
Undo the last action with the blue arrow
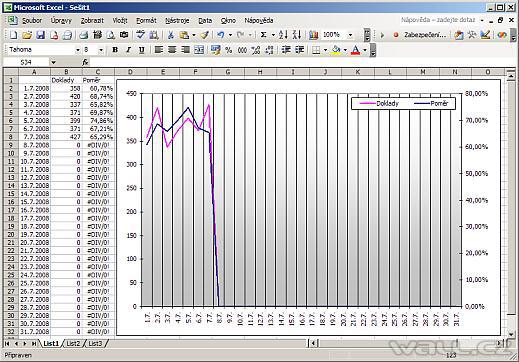221,35
